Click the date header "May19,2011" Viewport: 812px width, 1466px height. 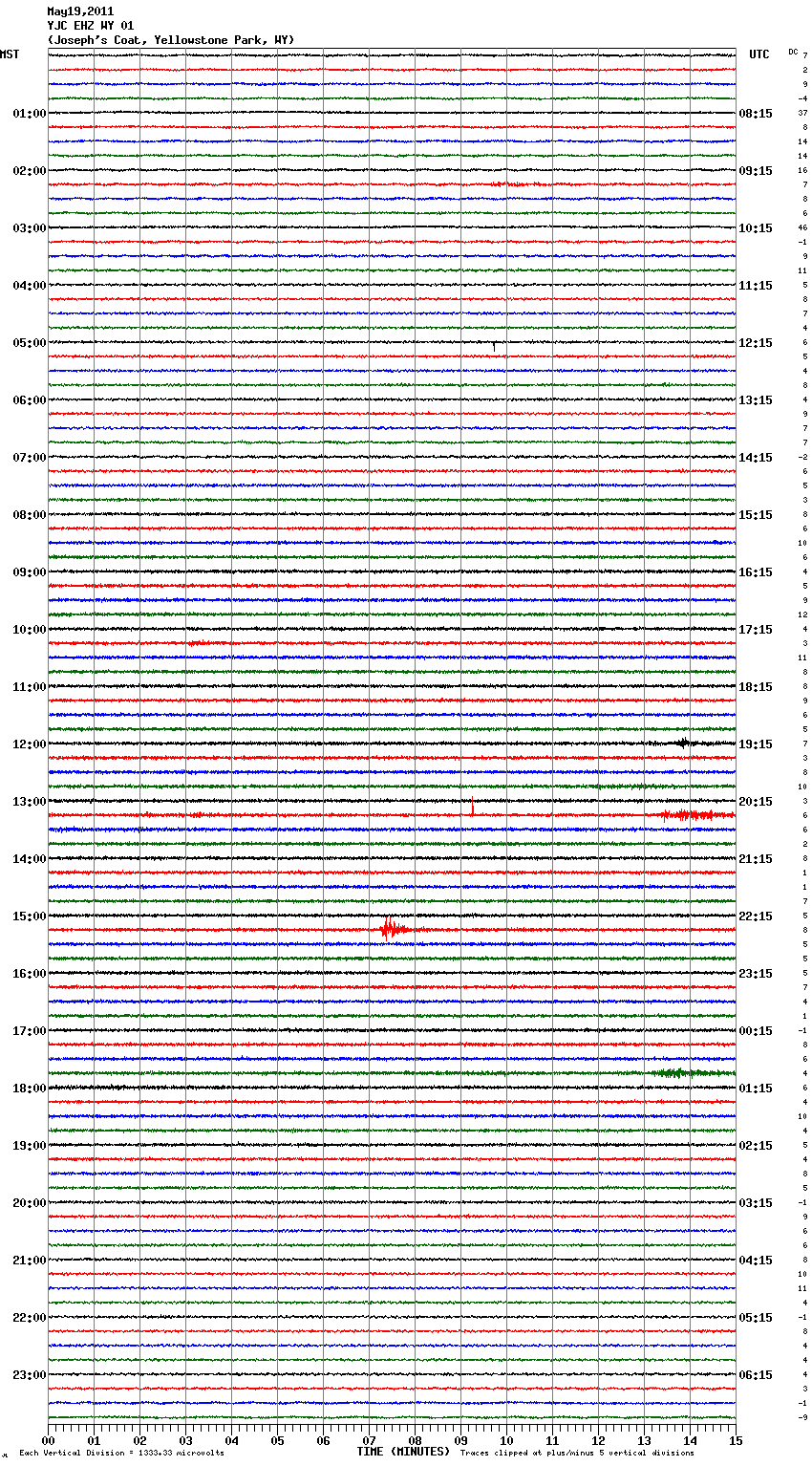(x=80, y=11)
